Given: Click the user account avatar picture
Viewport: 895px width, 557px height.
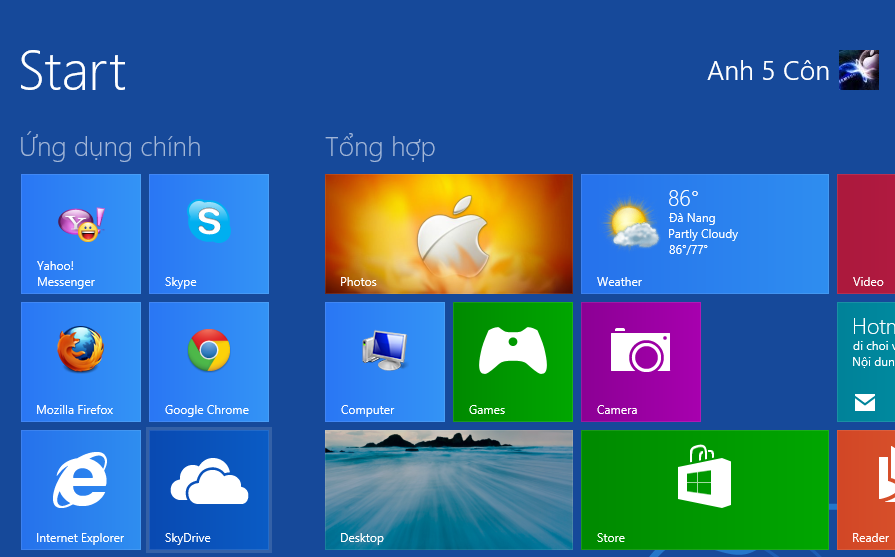Looking at the screenshot, I should [858, 70].
